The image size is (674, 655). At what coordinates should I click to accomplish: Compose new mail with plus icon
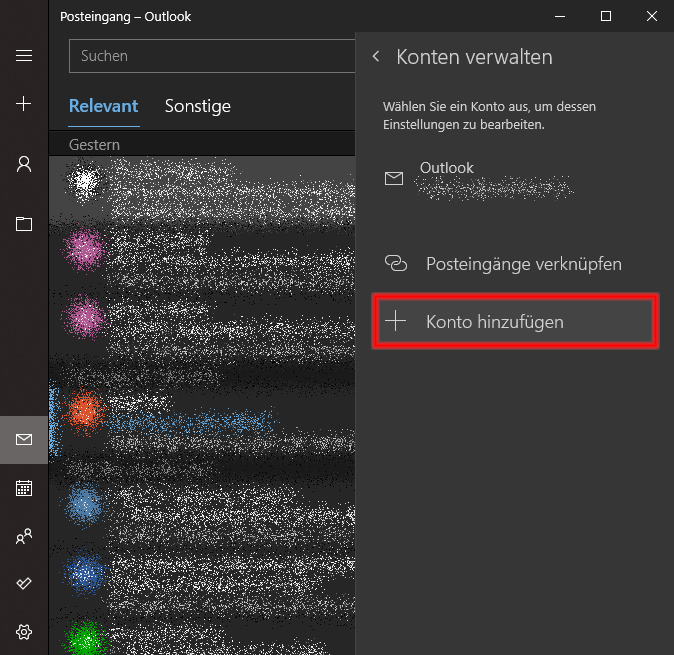coord(24,104)
